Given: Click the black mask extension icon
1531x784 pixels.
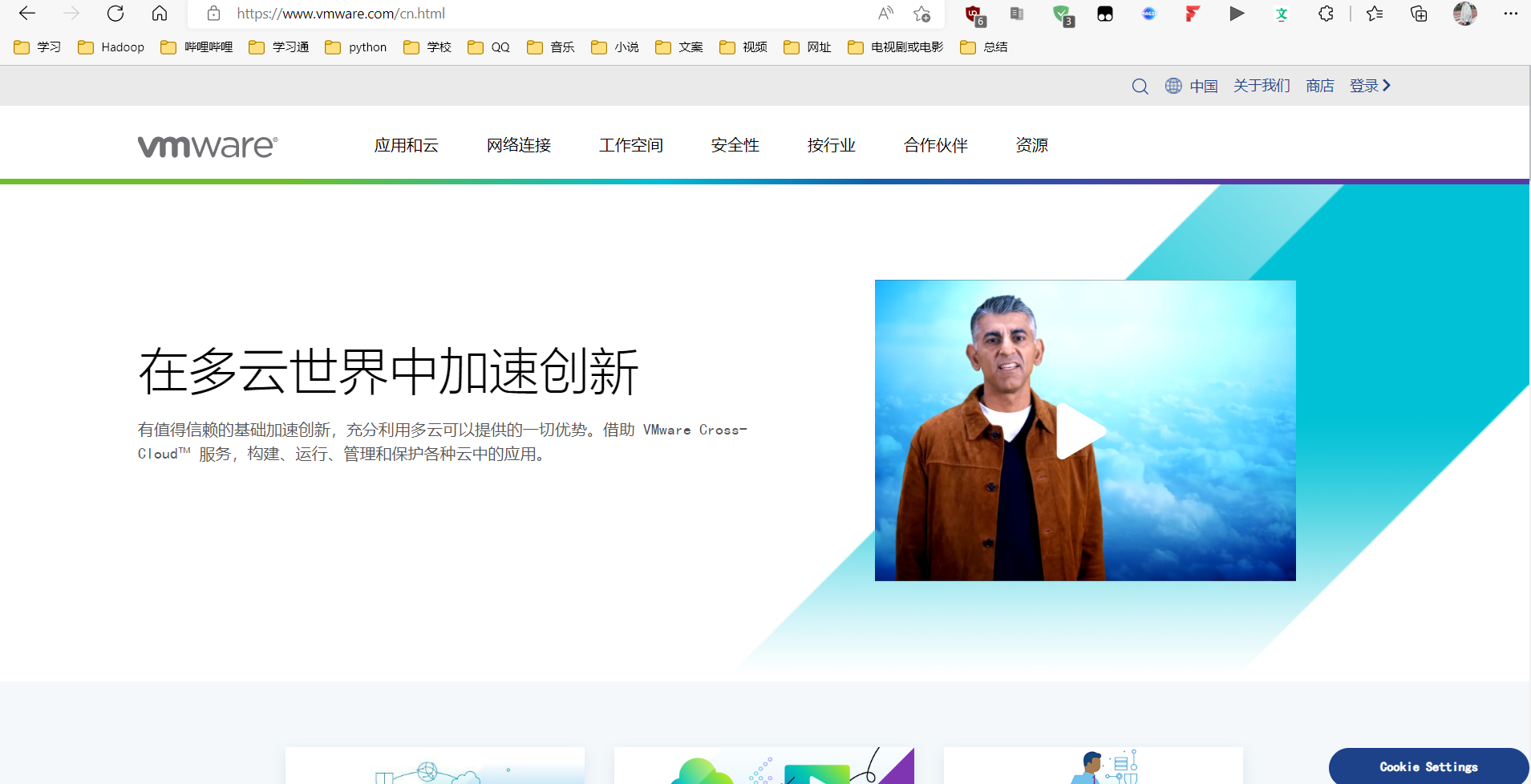Looking at the screenshot, I should pos(1105,14).
